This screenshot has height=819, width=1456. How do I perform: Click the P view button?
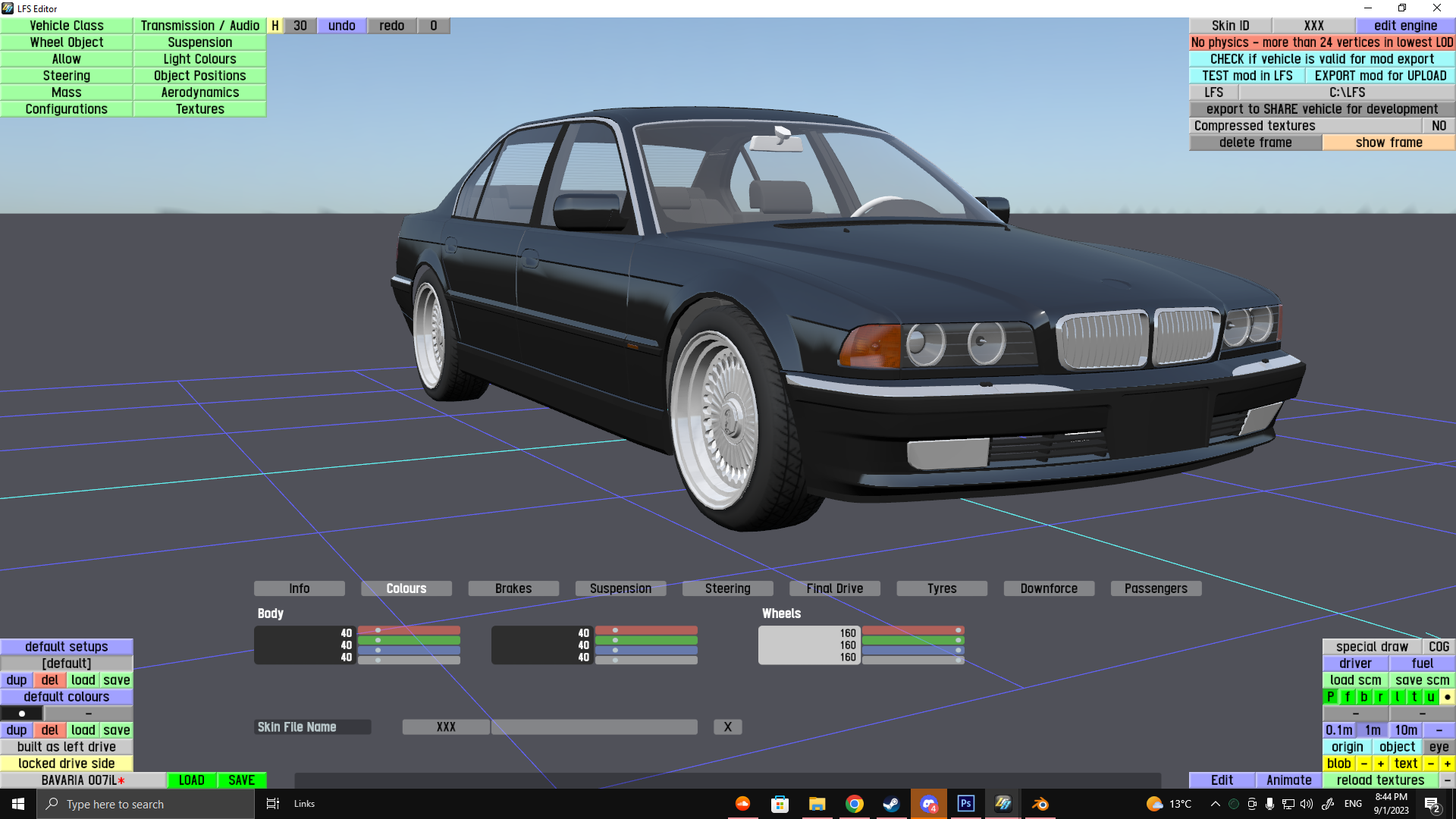pyautogui.click(x=1331, y=697)
